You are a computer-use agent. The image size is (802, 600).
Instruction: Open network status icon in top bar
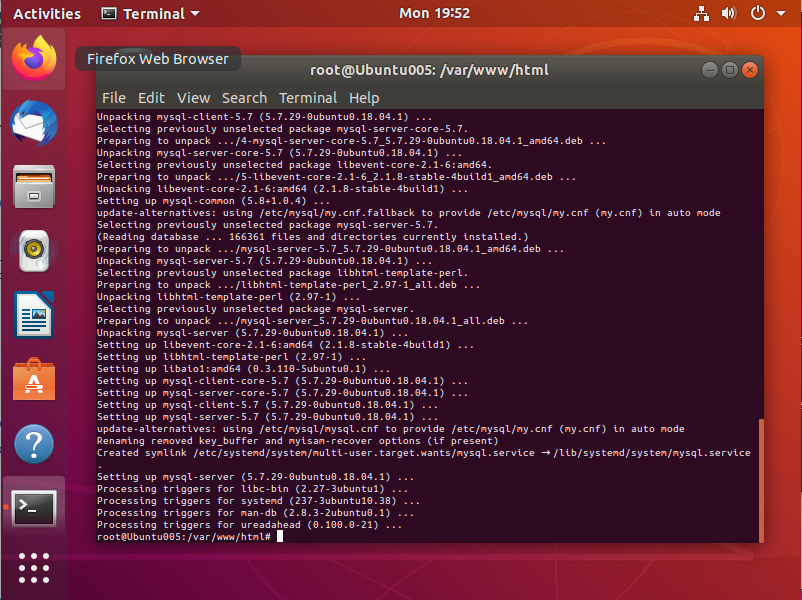tap(701, 13)
